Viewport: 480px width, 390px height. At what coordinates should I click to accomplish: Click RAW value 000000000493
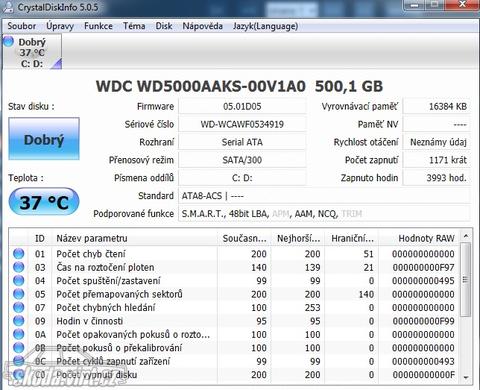click(x=423, y=361)
